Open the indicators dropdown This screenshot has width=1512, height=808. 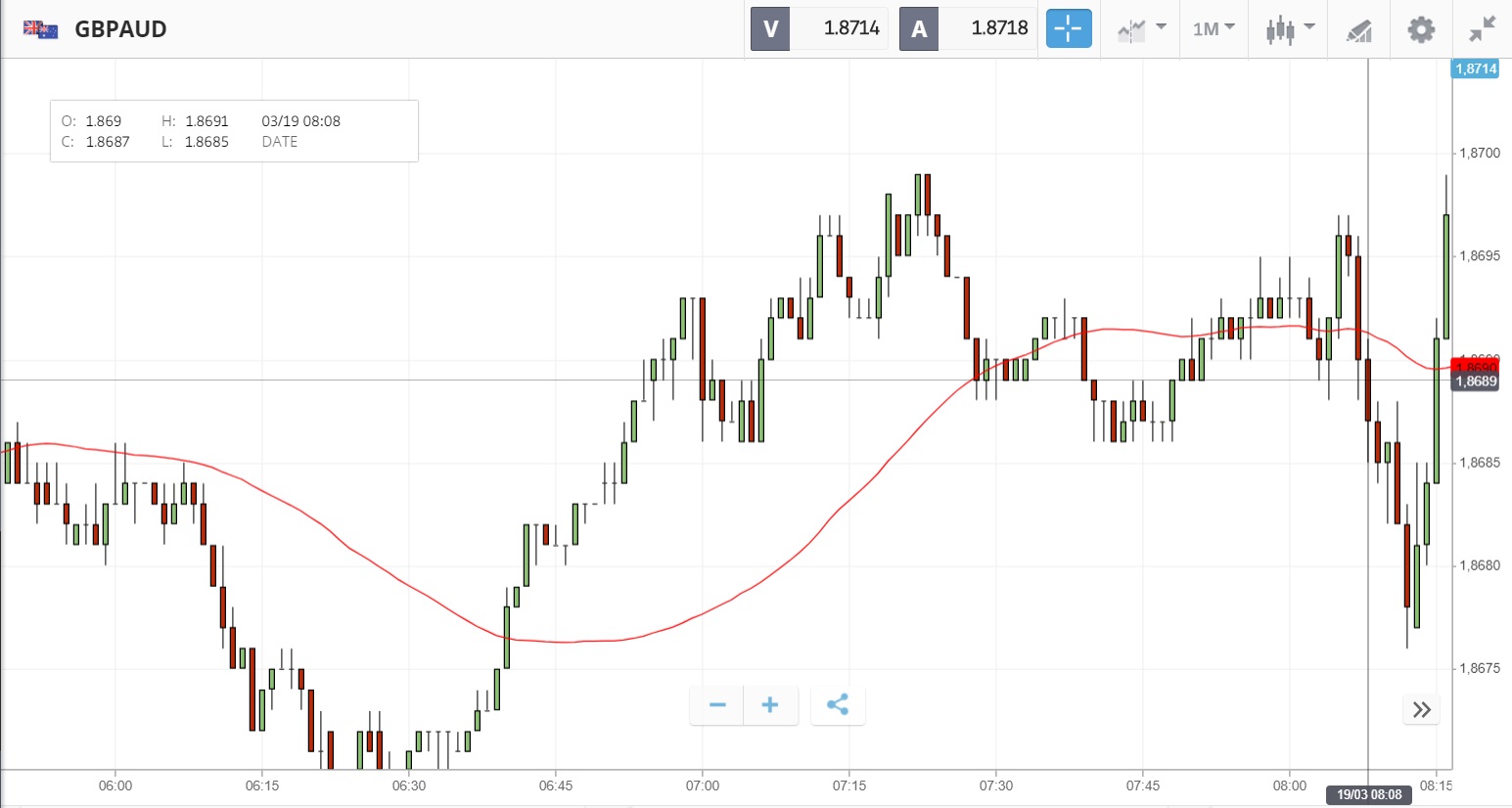pyautogui.click(x=1141, y=29)
